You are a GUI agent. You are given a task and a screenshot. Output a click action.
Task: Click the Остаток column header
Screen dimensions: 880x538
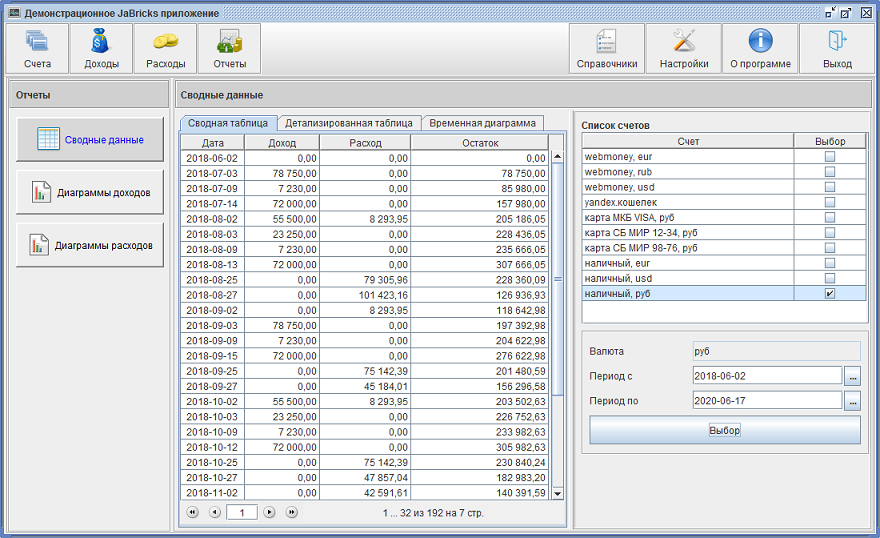click(x=480, y=143)
